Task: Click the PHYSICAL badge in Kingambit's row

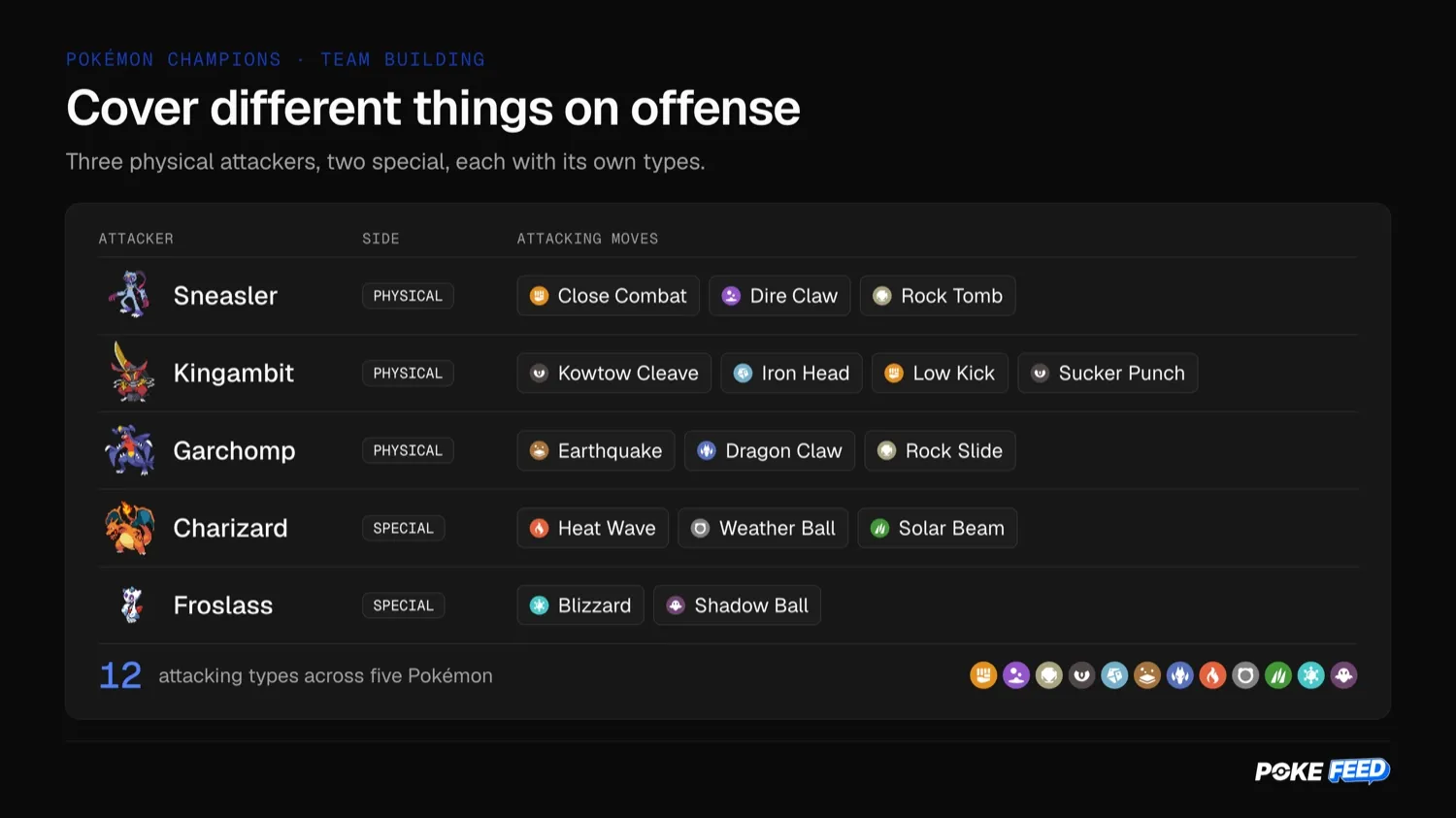Action: [408, 374]
